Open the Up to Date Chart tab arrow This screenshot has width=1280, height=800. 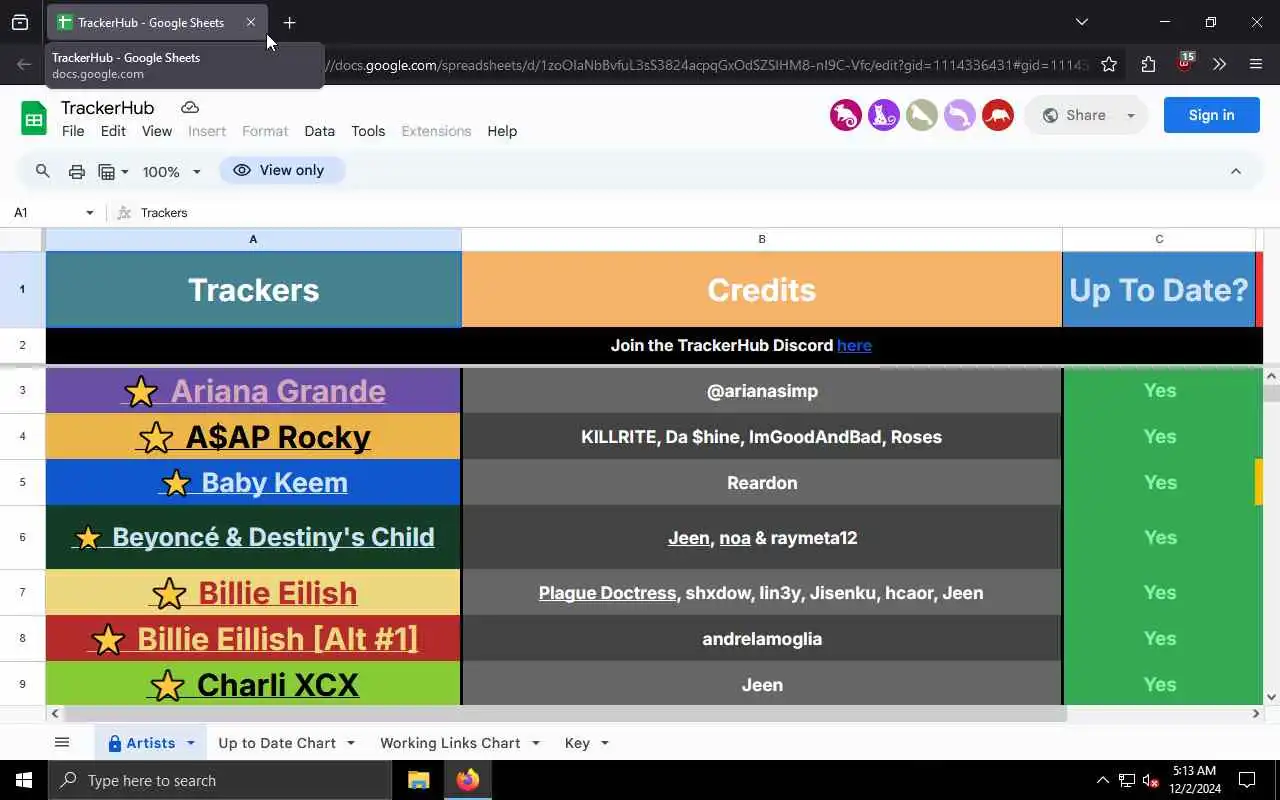point(350,743)
